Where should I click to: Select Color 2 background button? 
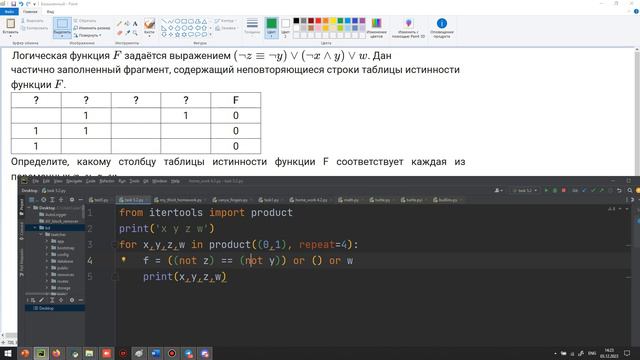[x=285, y=27]
